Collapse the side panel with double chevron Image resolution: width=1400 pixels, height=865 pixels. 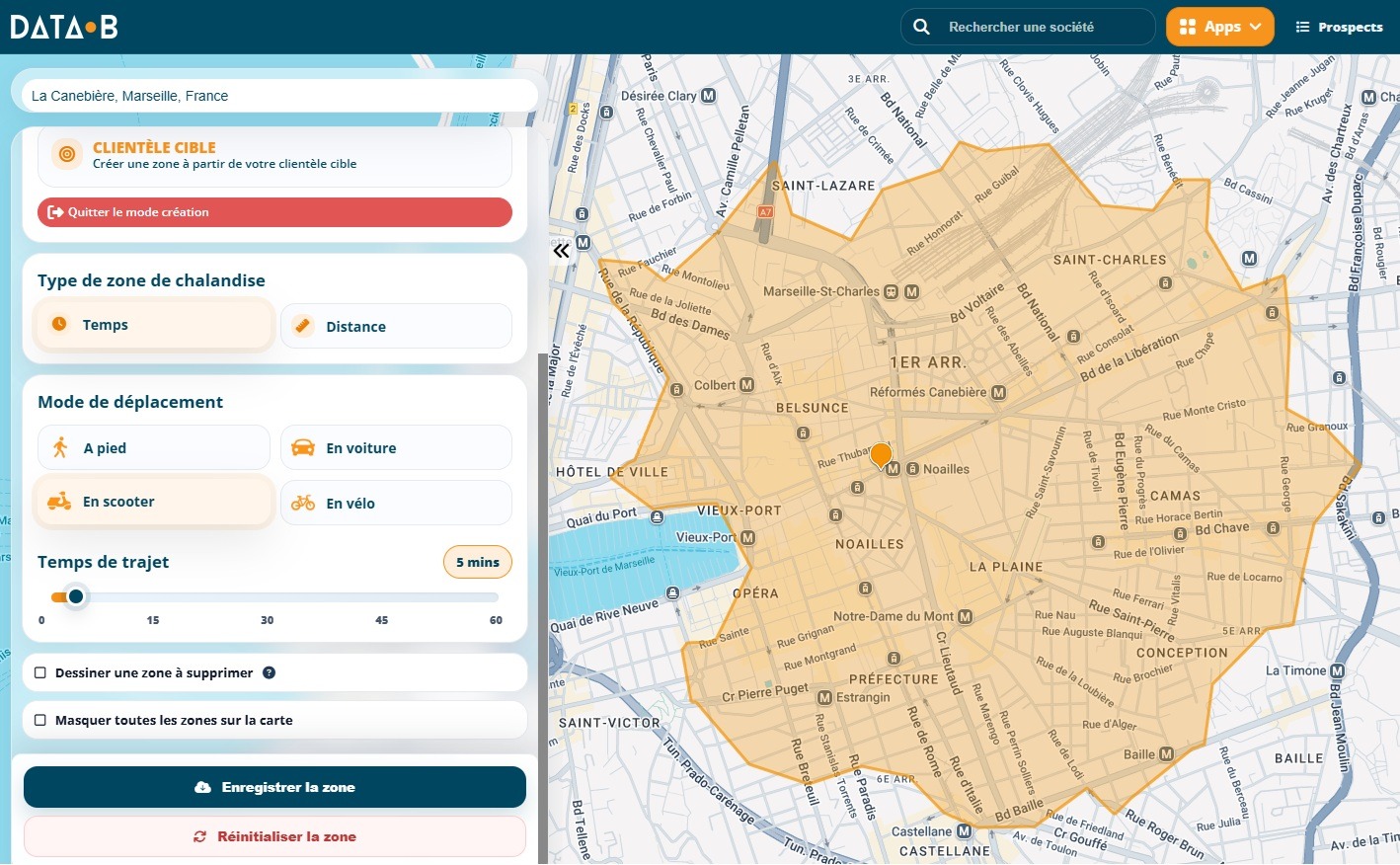(561, 251)
